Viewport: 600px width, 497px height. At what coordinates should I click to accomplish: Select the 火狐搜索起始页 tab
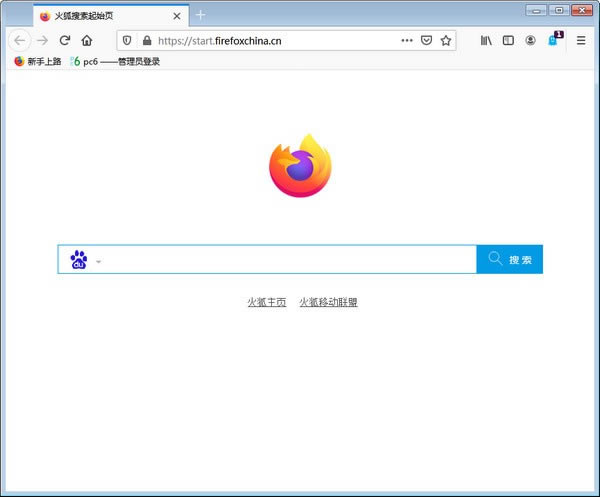tap(111, 16)
